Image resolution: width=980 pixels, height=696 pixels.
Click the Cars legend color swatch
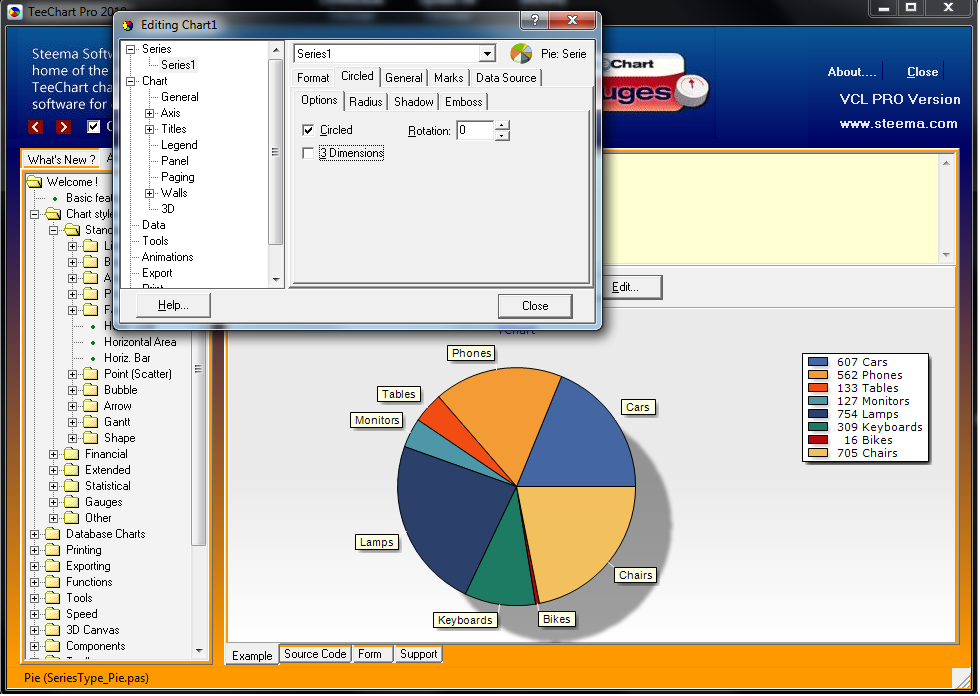click(x=818, y=362)
